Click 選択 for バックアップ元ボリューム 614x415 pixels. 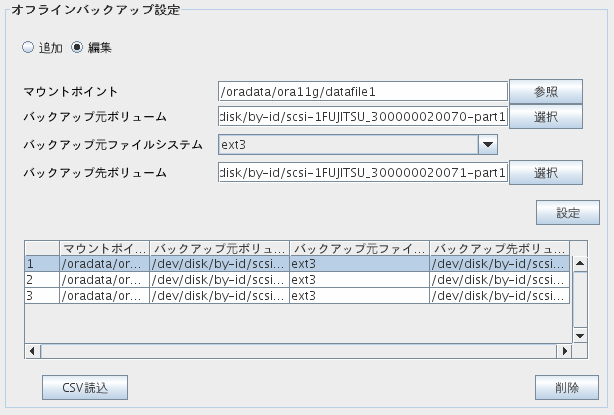[545, 117]
